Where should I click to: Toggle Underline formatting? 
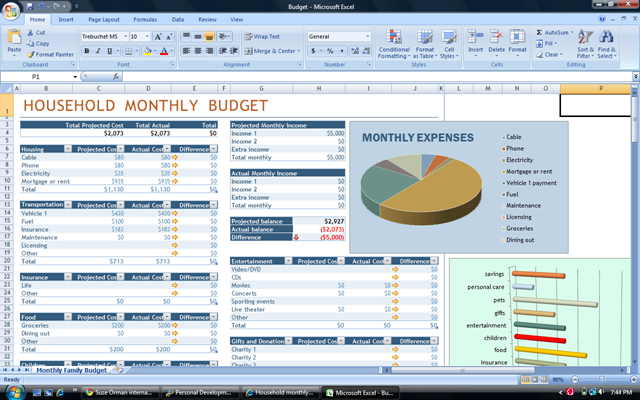point(109,51)
